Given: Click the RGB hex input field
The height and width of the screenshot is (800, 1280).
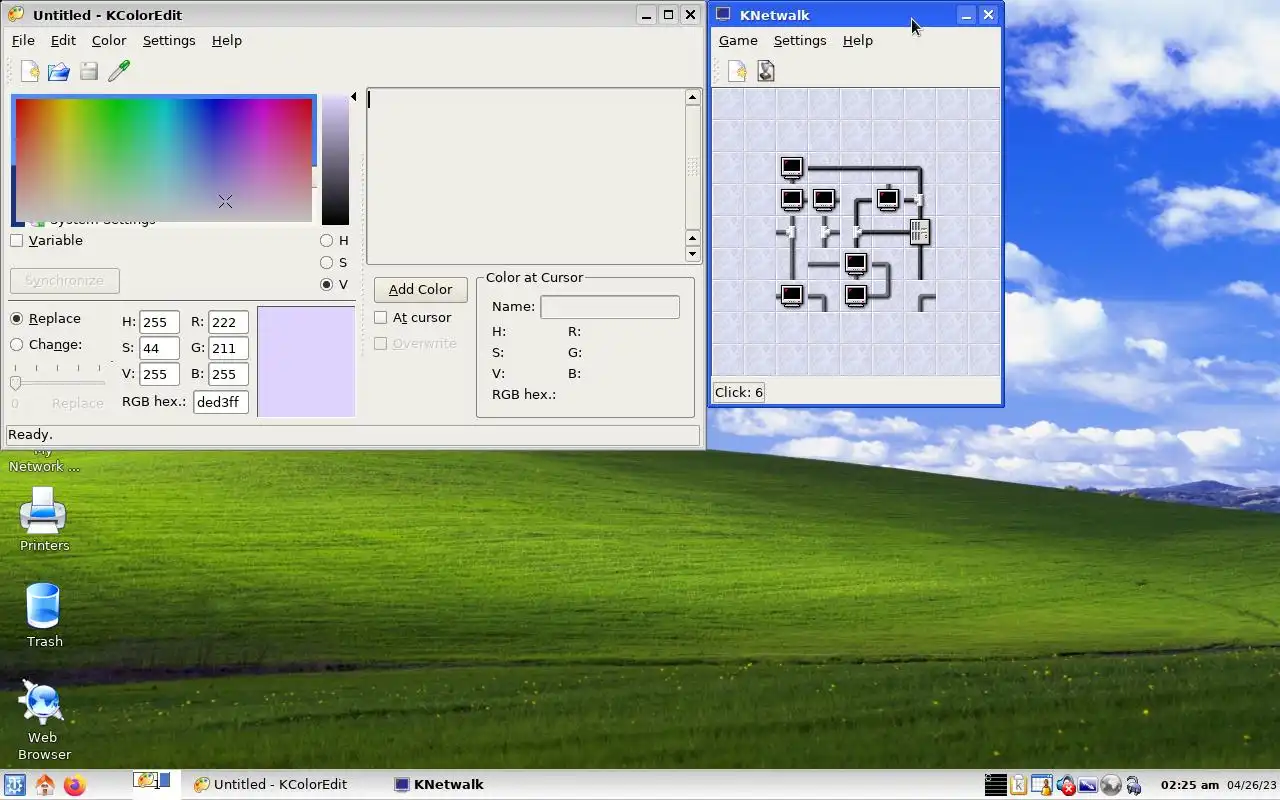Looking at the screenshot, I should tap(220, 402).
